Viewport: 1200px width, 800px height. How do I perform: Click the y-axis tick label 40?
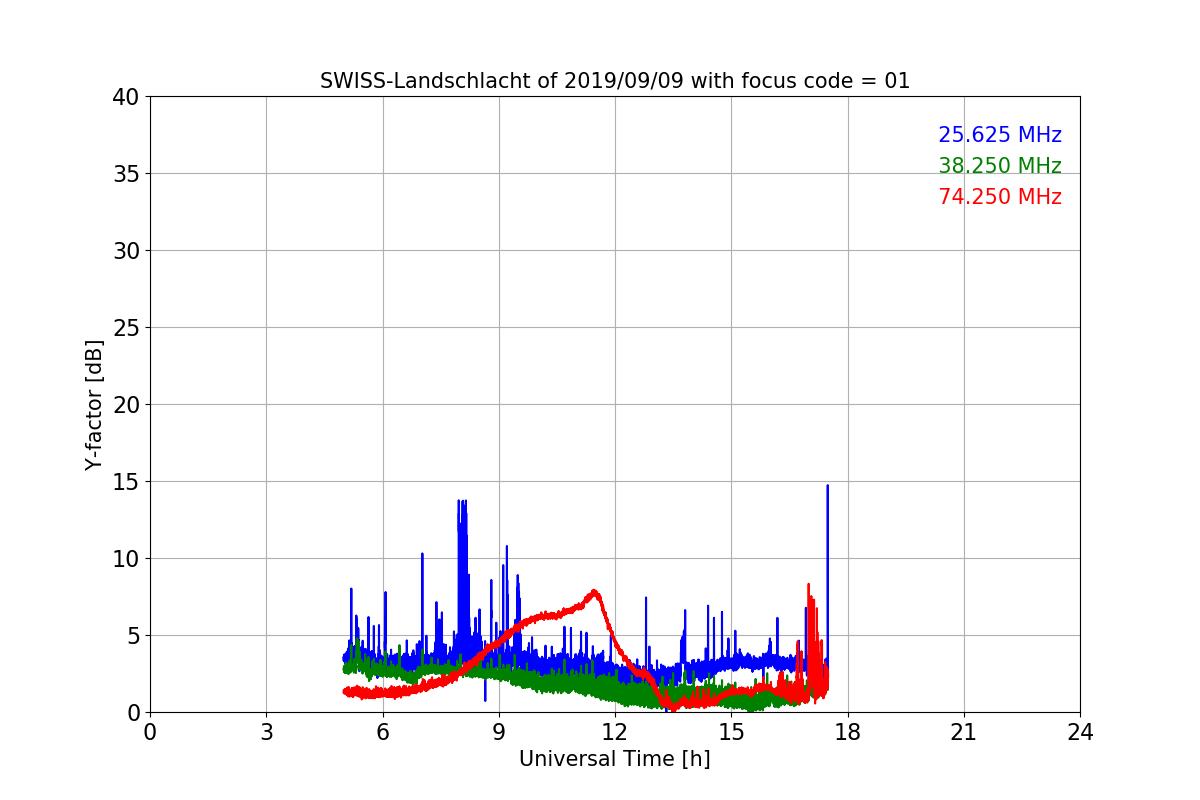(x=126, y=97)
